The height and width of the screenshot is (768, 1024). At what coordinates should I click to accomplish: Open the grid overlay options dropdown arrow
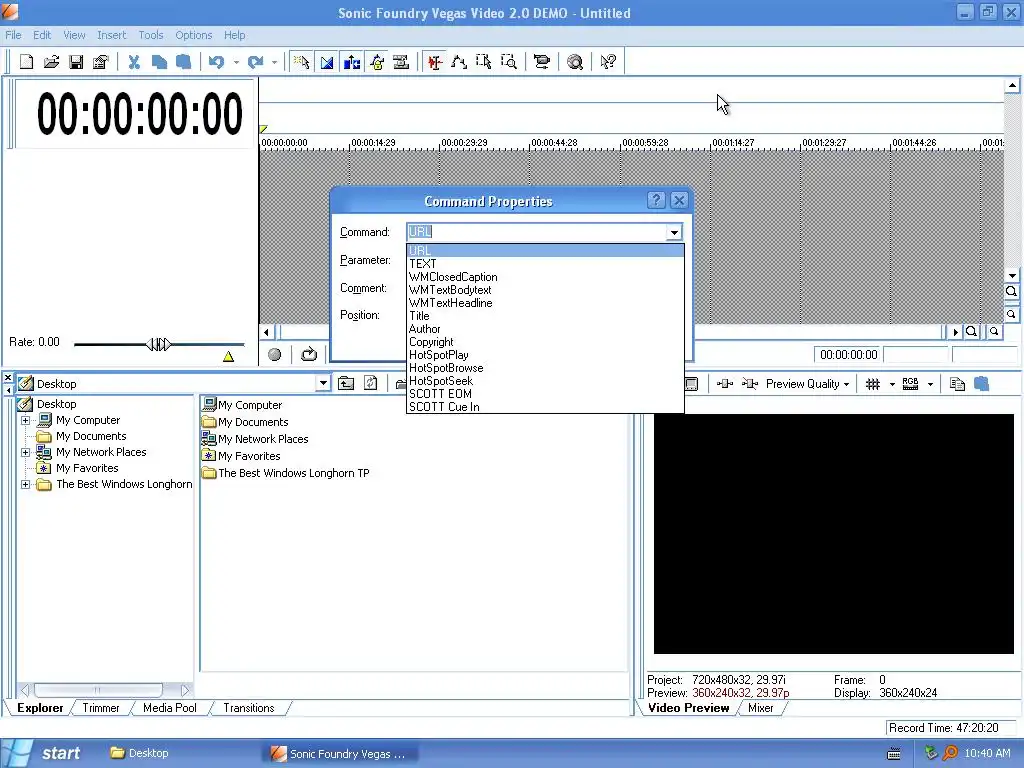coord(892,384)
